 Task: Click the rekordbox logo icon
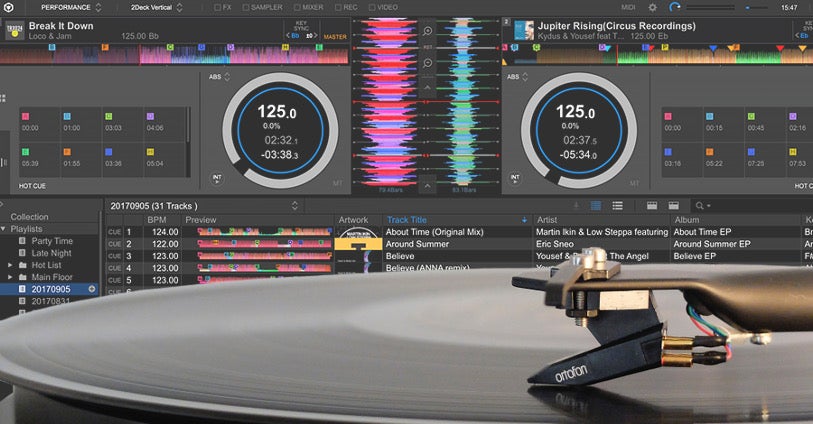8,7
